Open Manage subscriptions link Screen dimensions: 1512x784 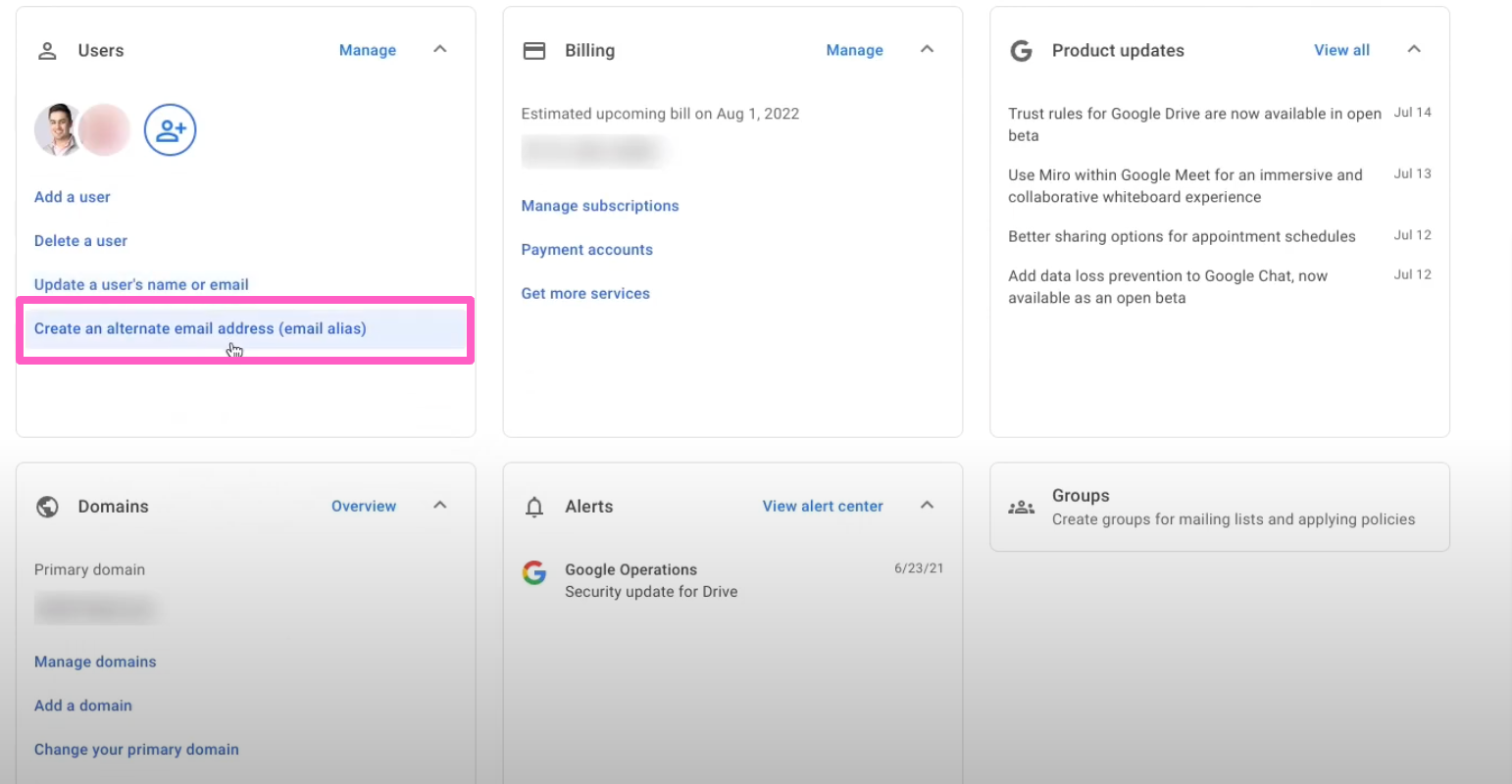600,206
